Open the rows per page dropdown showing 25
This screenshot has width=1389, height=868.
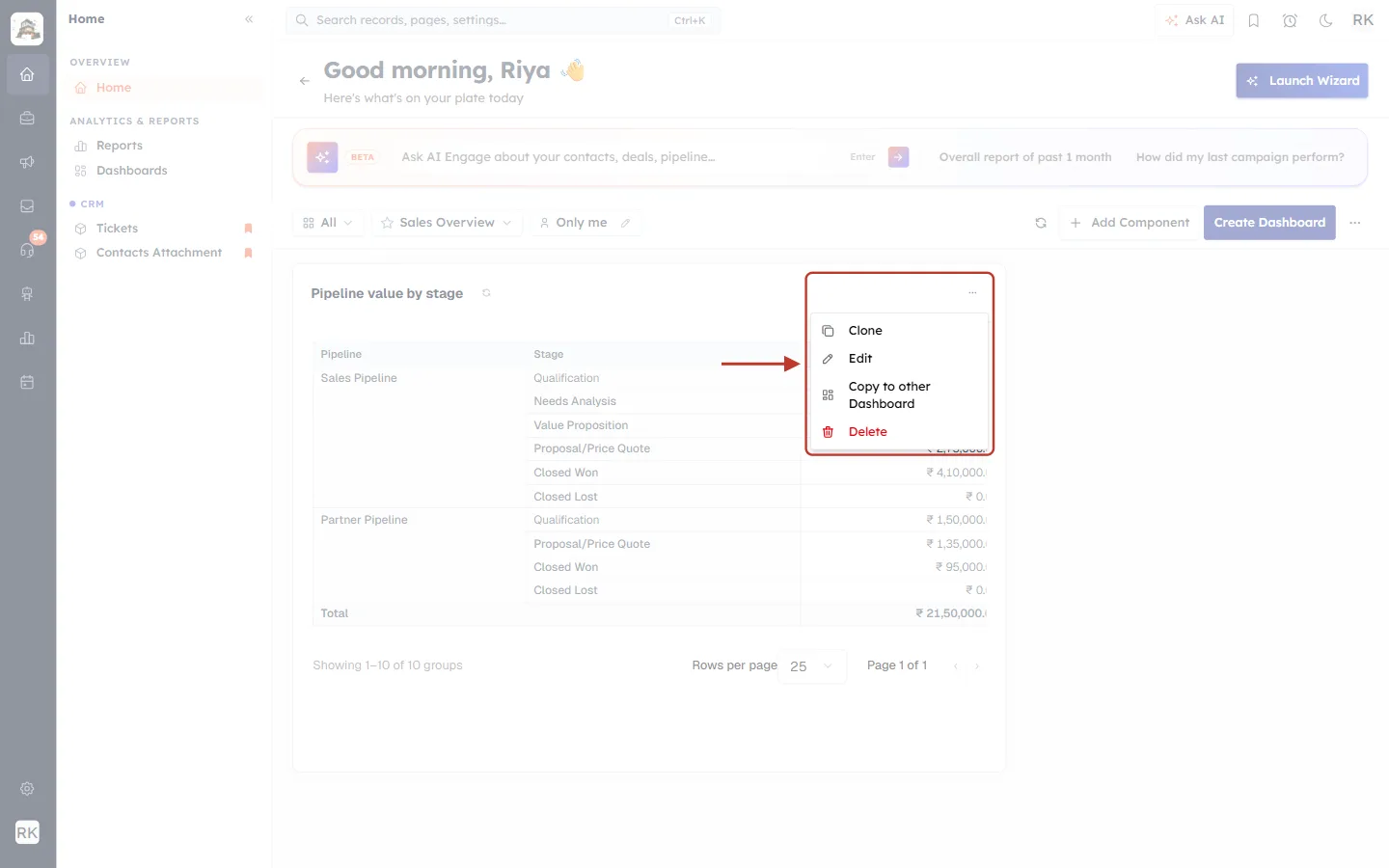tap(811, 666)
